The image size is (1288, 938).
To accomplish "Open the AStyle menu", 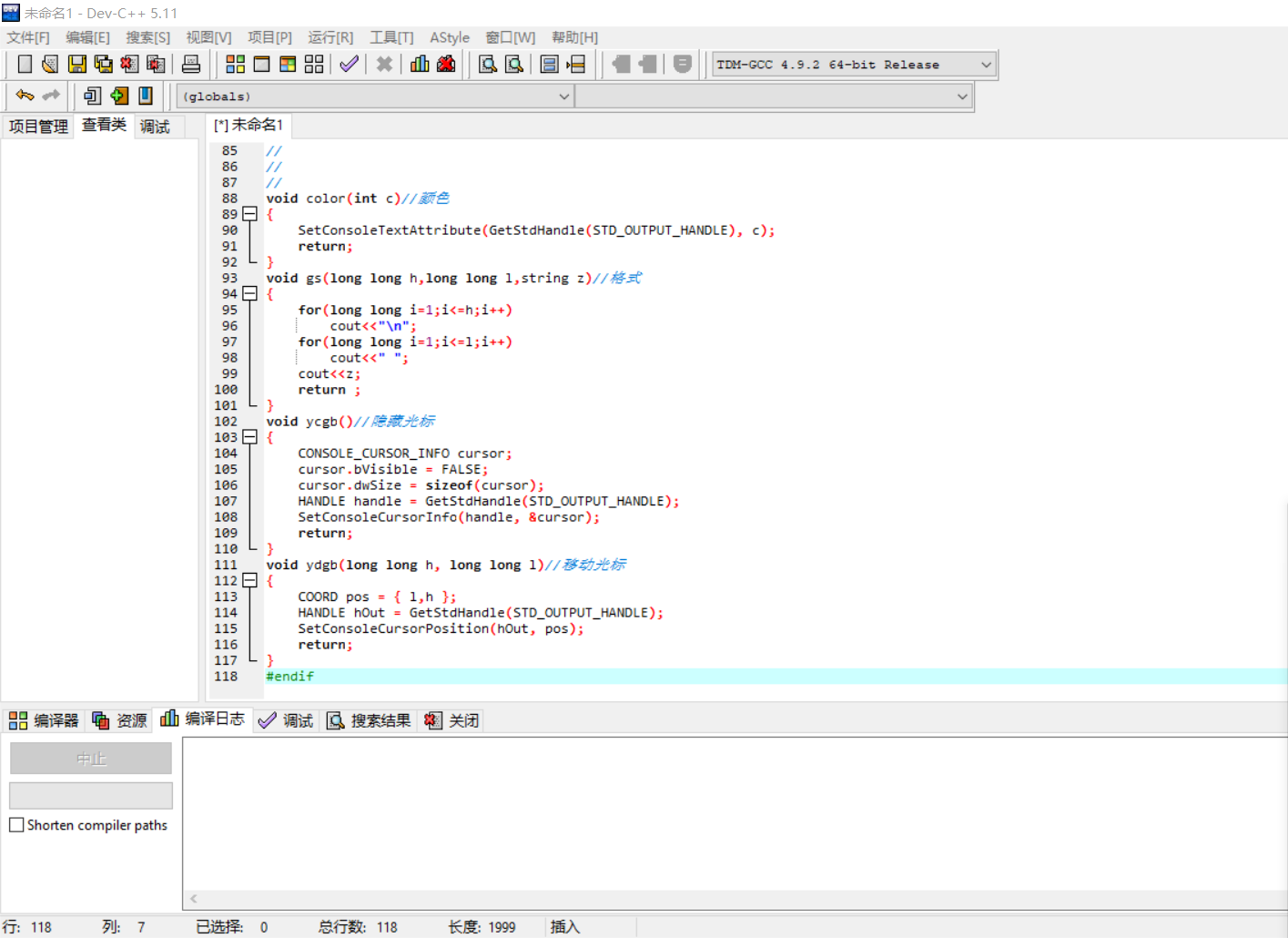I will 450,37.
